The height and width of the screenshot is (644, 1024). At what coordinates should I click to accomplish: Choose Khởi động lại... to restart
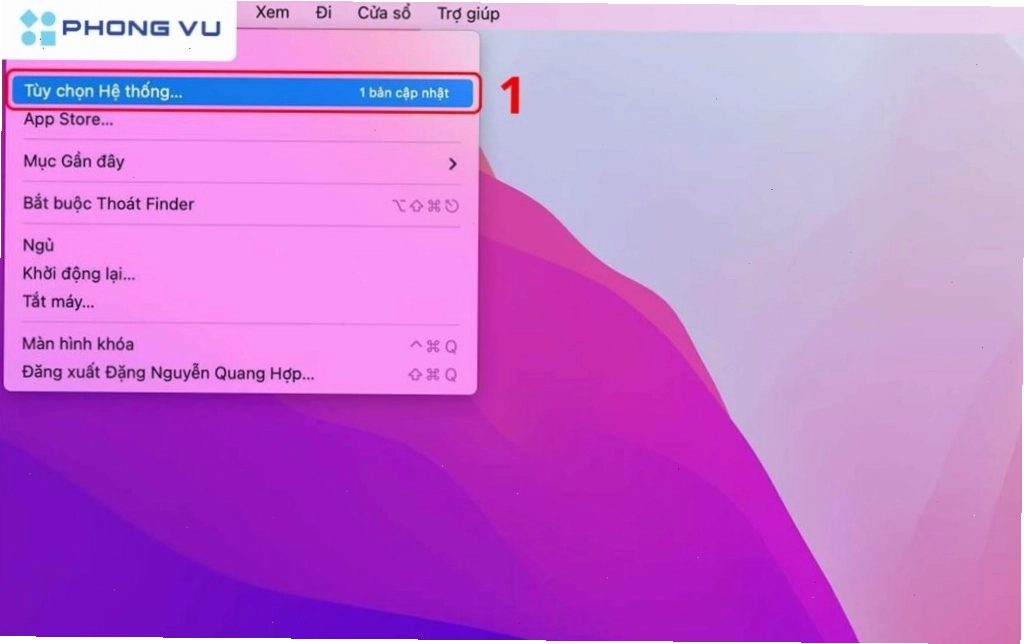point(242,274)
